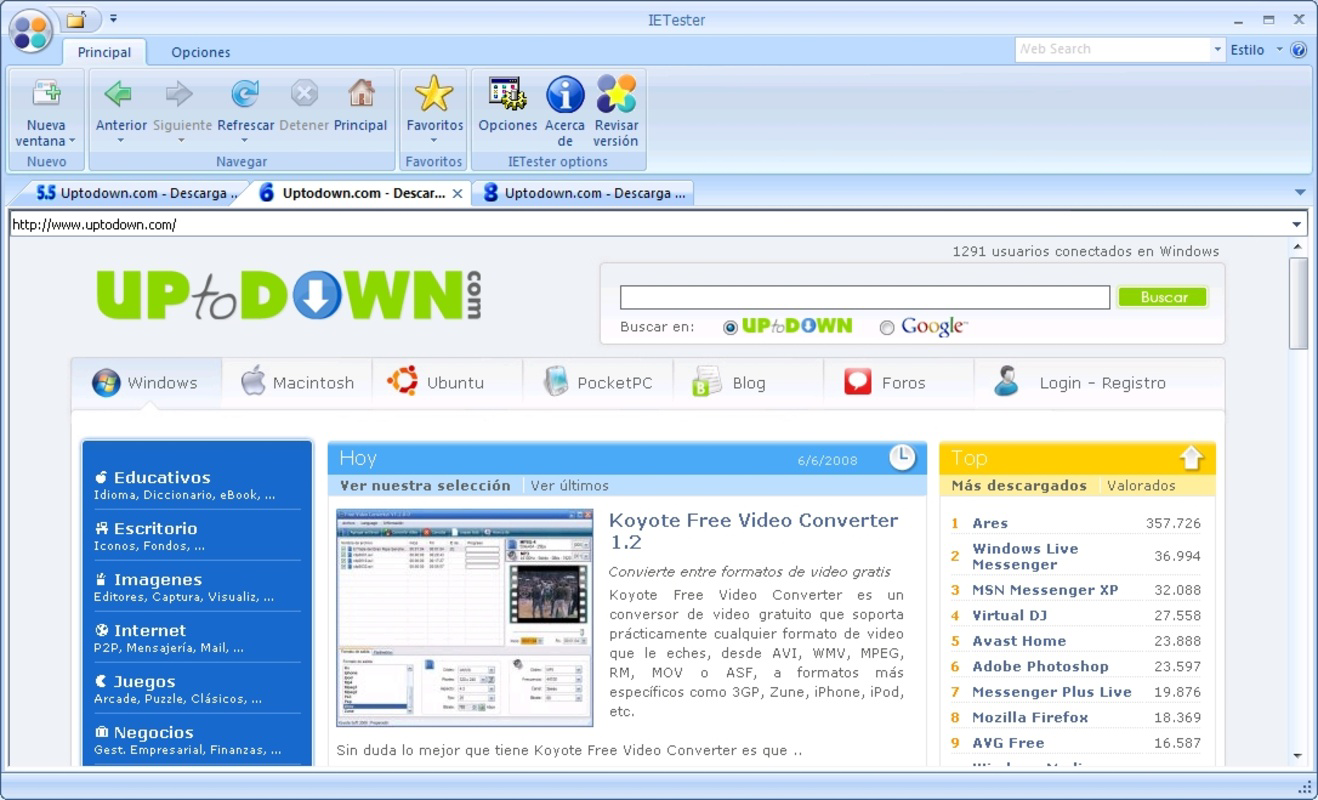Switch to the Opciones ribbon tab
Viewport: 1318px width, 800px height.
click(200, 52)
